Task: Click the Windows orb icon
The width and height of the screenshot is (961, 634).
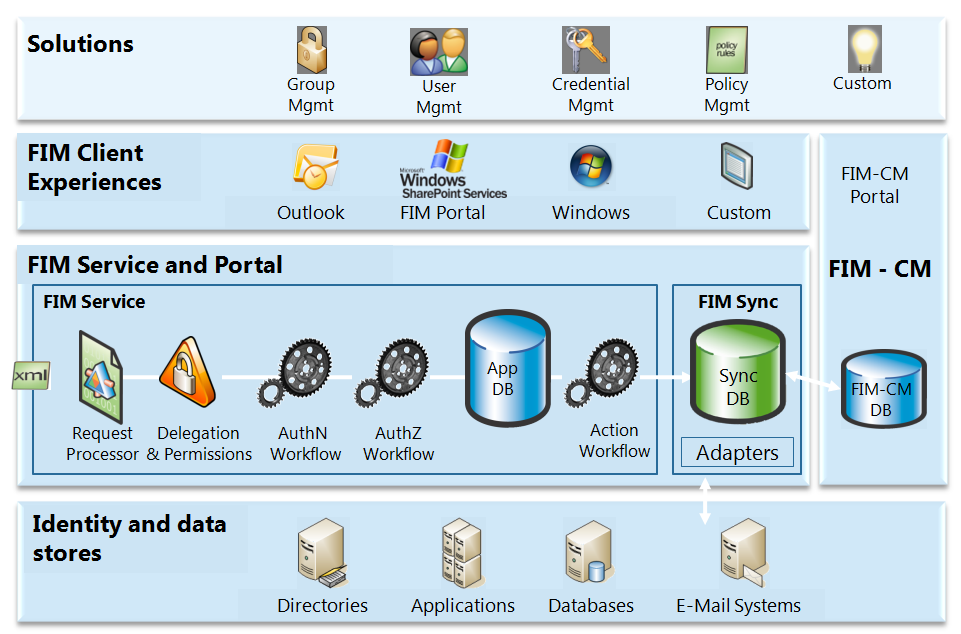Action: tap(591, 168)
